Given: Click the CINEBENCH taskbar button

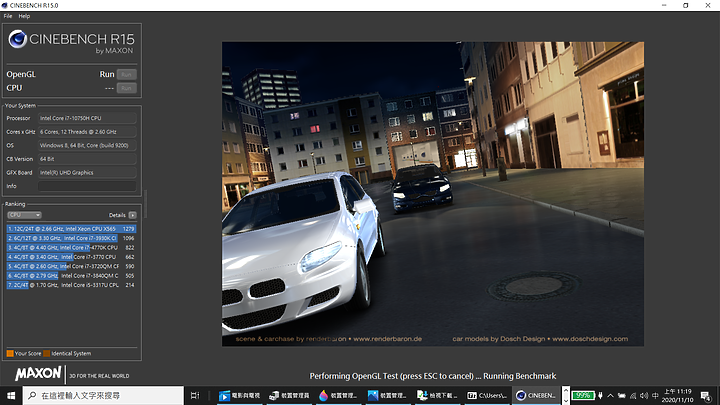Looking at the screenshot, I should click(536, 395).
